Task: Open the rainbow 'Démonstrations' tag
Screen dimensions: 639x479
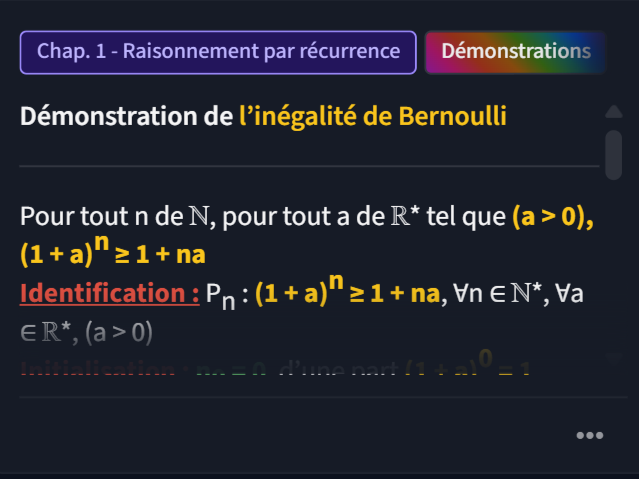Action: click(515, 51)
